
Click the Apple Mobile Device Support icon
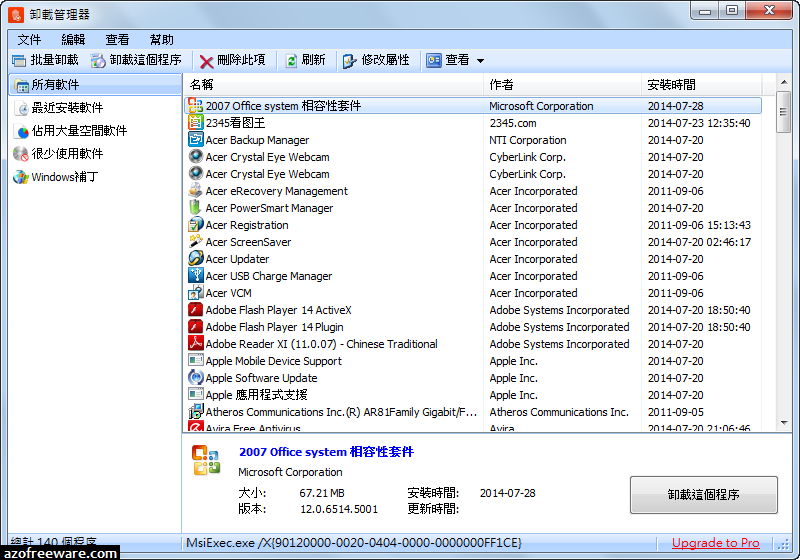pos(195,361)
